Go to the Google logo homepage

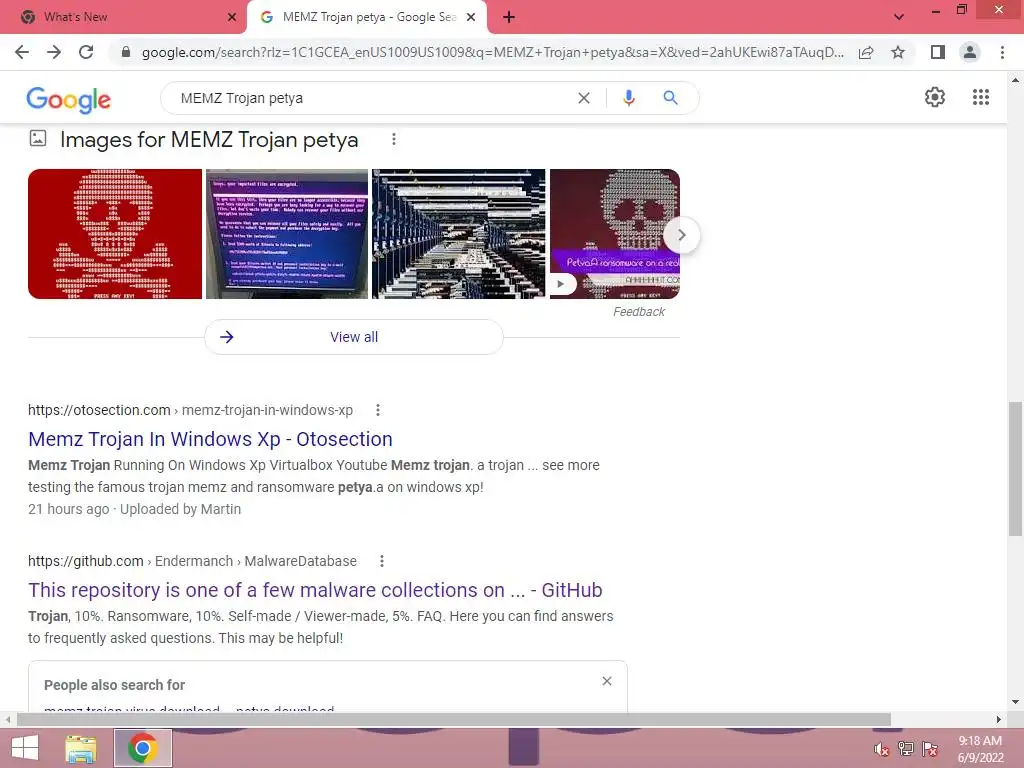coord(69,99)
